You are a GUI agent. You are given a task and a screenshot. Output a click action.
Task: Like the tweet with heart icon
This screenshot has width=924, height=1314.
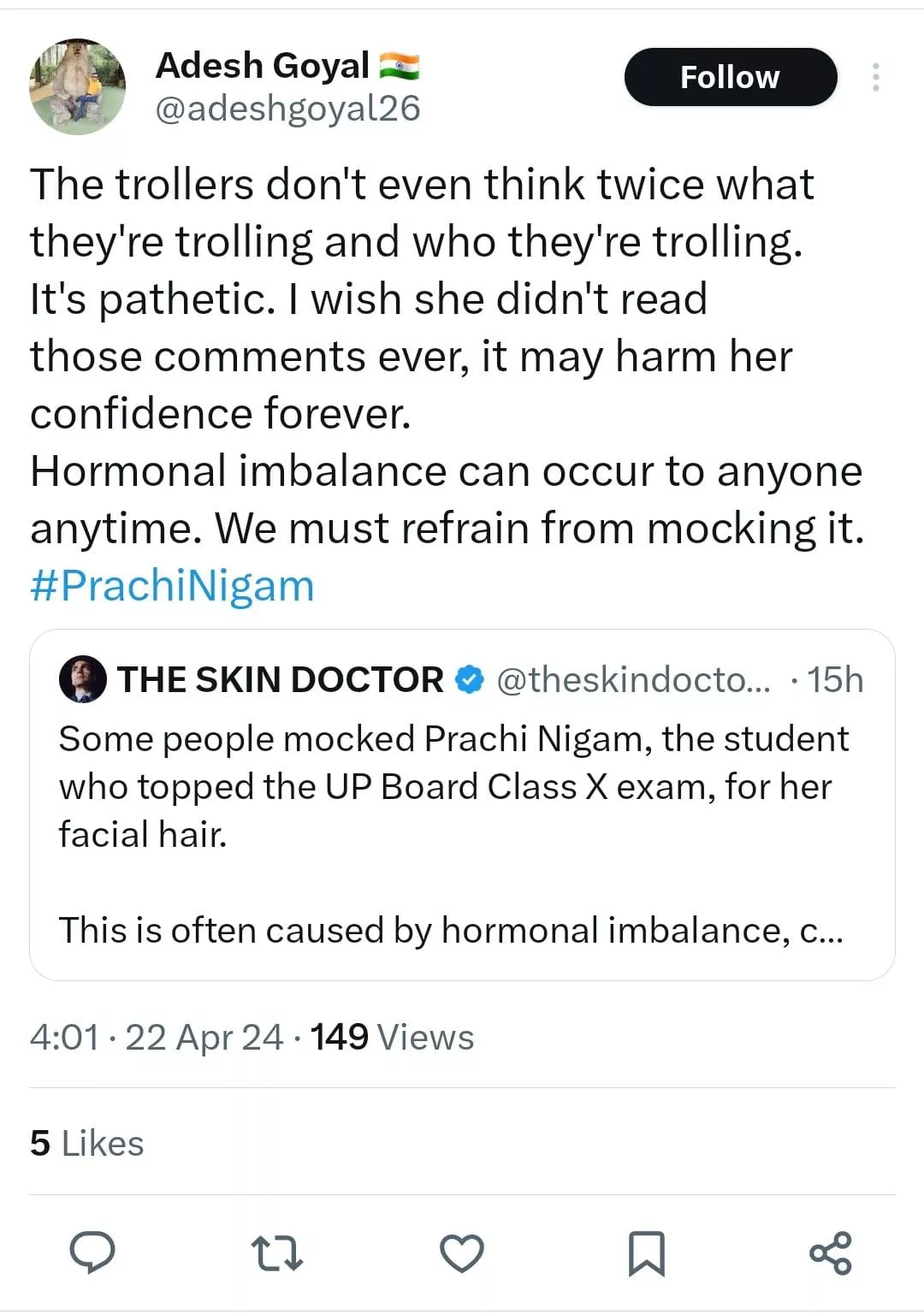point(462,1253)
